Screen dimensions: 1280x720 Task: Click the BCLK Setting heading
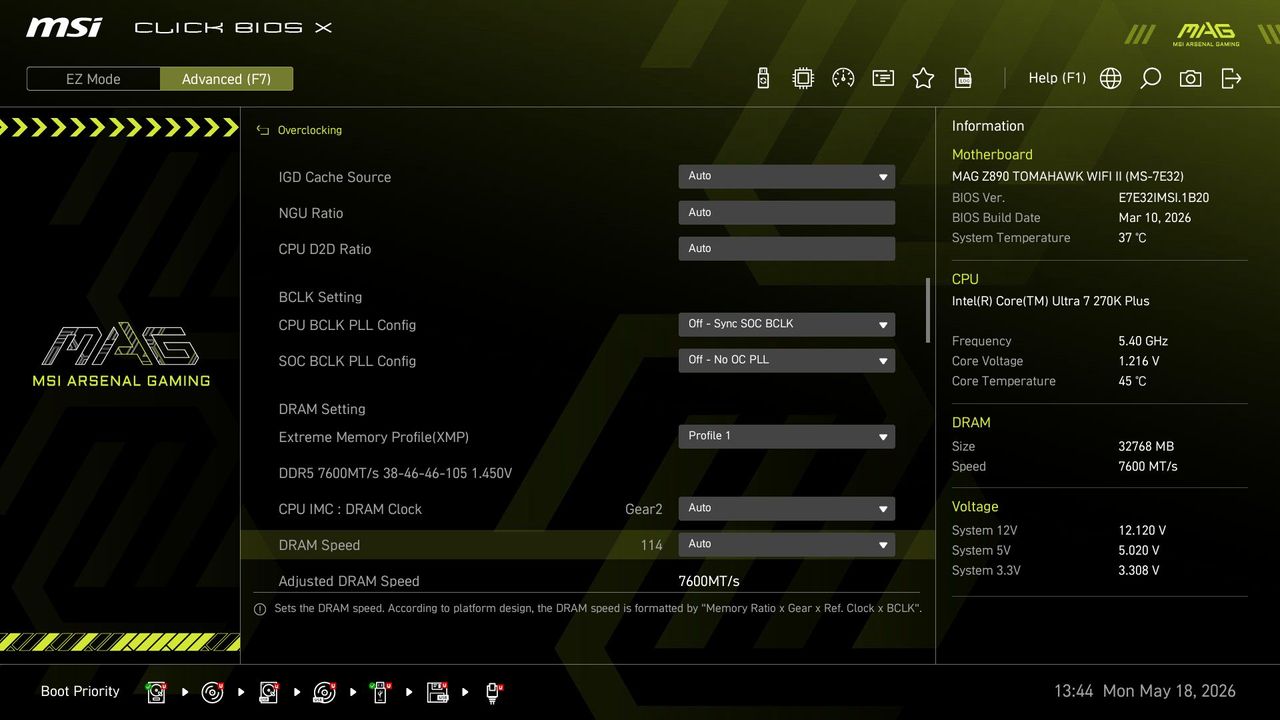point(320,297)
